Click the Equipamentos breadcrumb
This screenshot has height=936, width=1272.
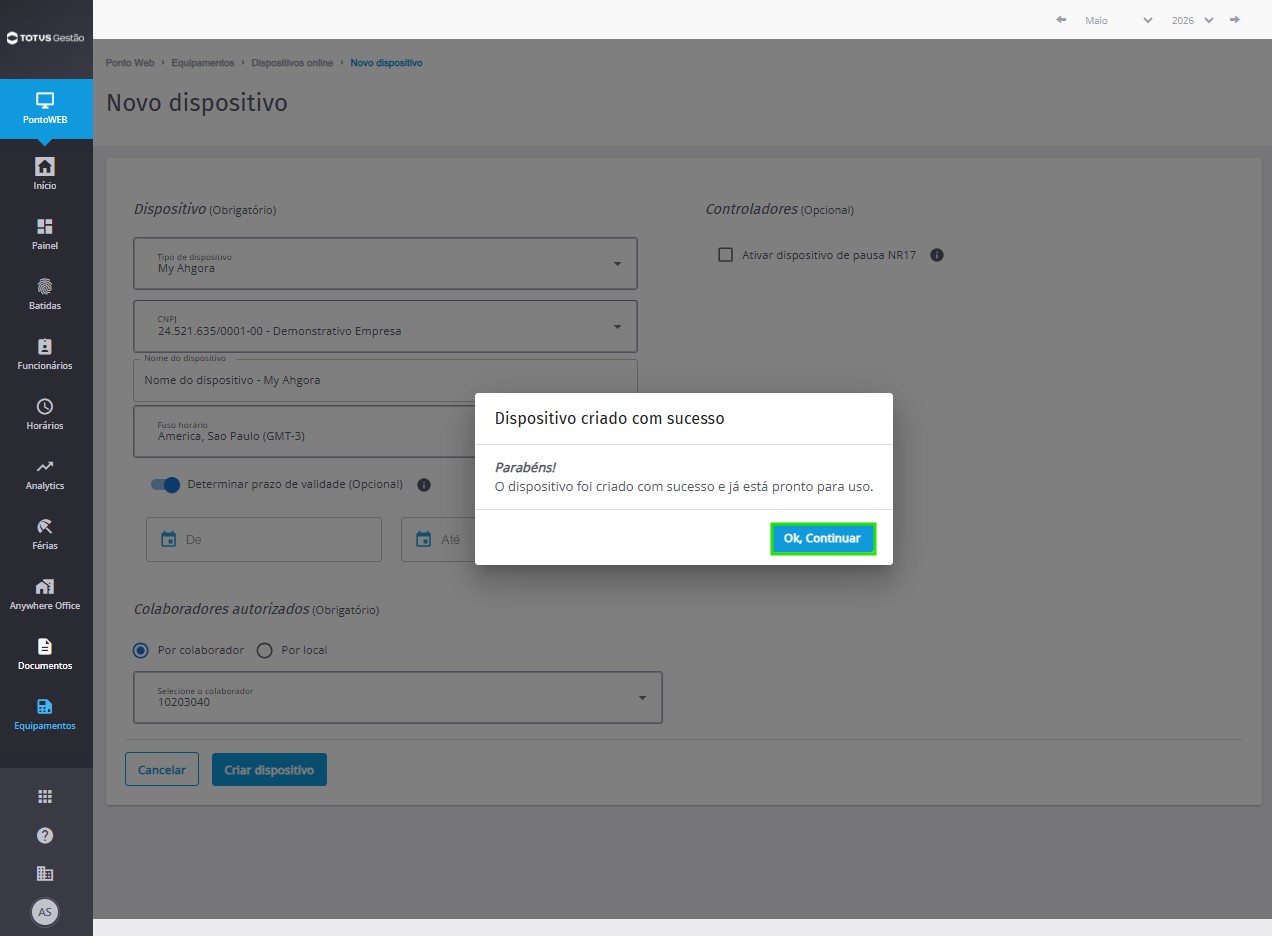tap(203, 63)
